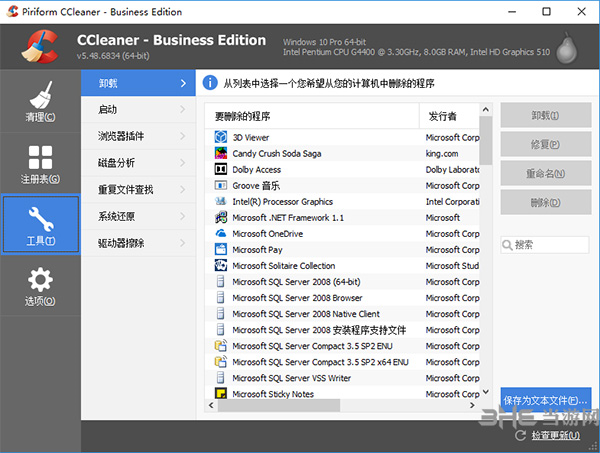Select the Dolby Access icon
Screen dimensions: 600x453
pyautogui.click(x=221, y=169)
